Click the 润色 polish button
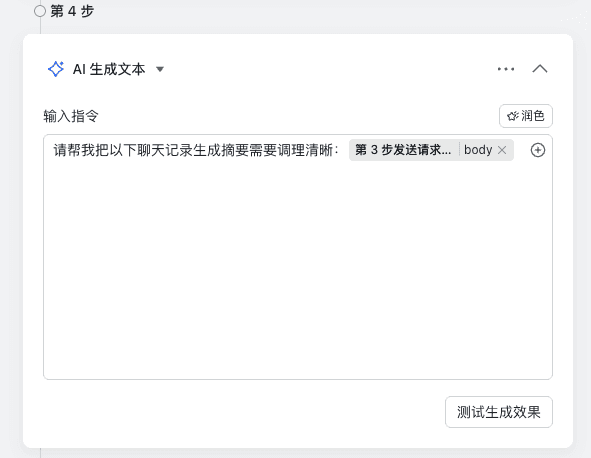This screenshot has height=458, width=591. [x=526, y=116]
